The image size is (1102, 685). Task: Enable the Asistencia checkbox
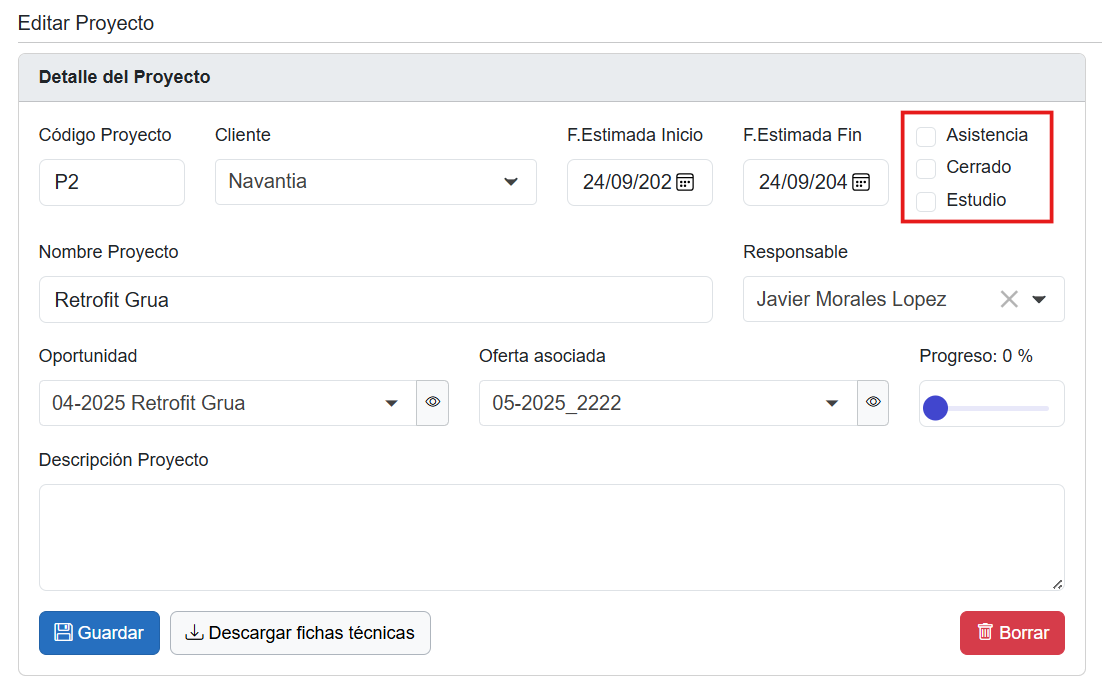tap(926, 136)
